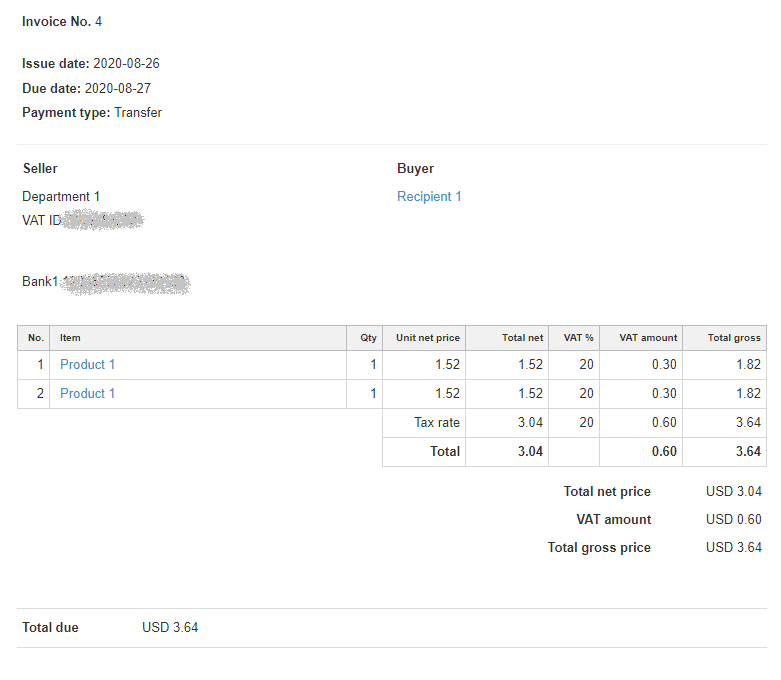Select gross 3.64 in bold Total row
Screen dimensions: 781x680
748,451
